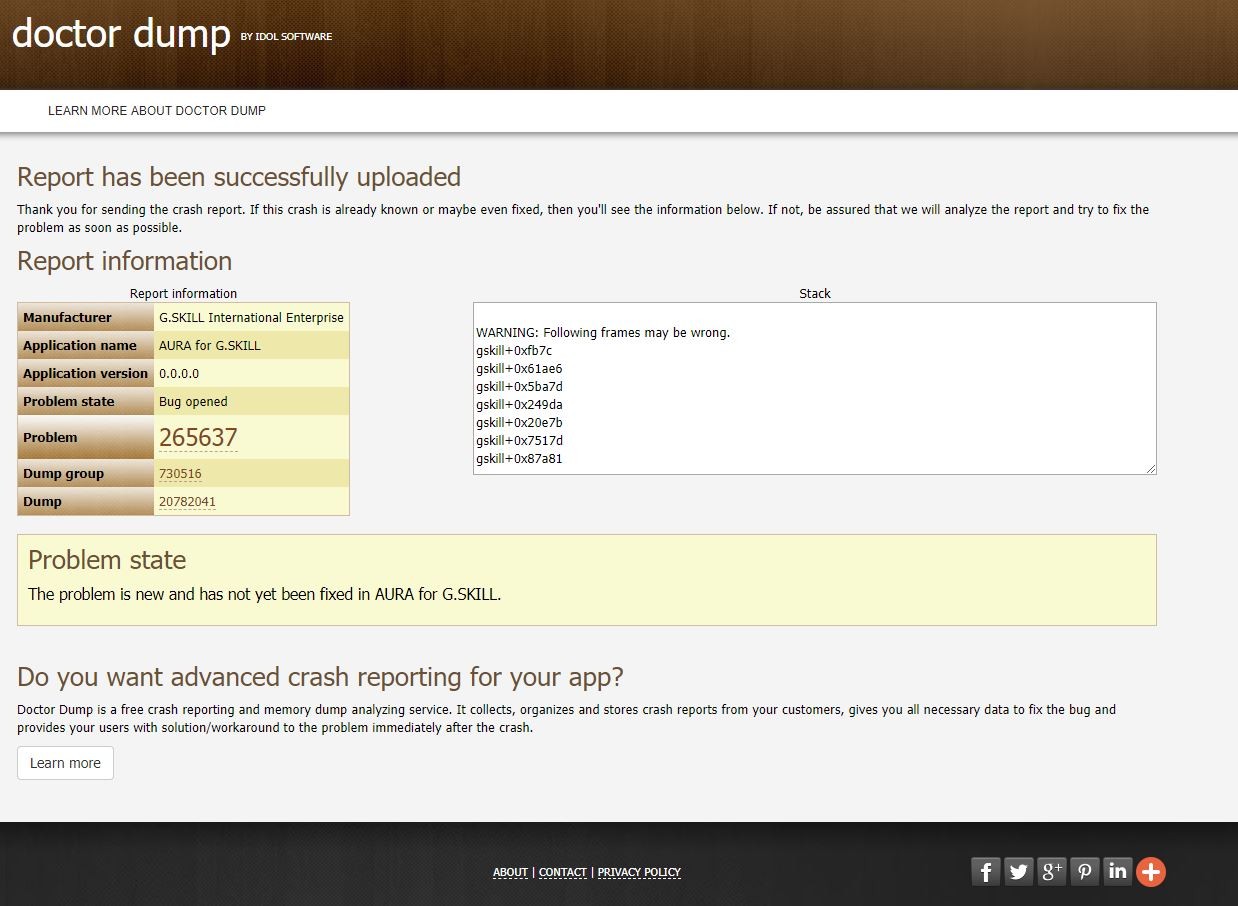Image resolution: width=1238 pixels, height=906 pixels.
Task: Click AURA for G.SKILL application name value
Action: click(x=210, y=346)
